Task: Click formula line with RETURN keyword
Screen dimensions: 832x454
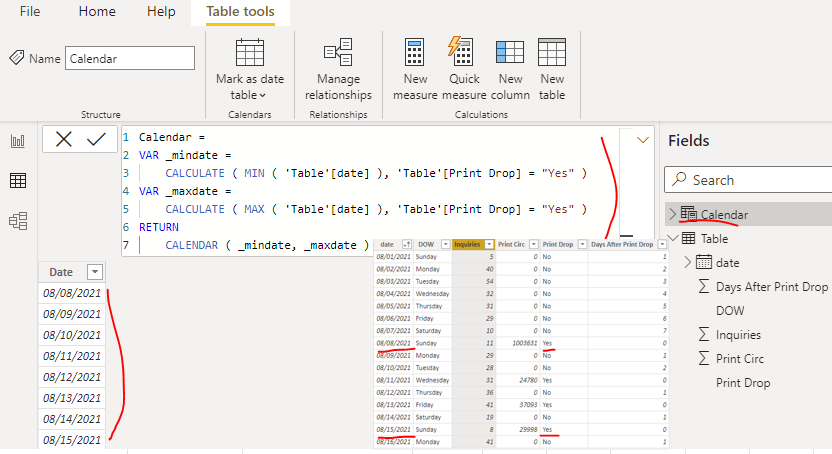Action: (x=159, y=227)
